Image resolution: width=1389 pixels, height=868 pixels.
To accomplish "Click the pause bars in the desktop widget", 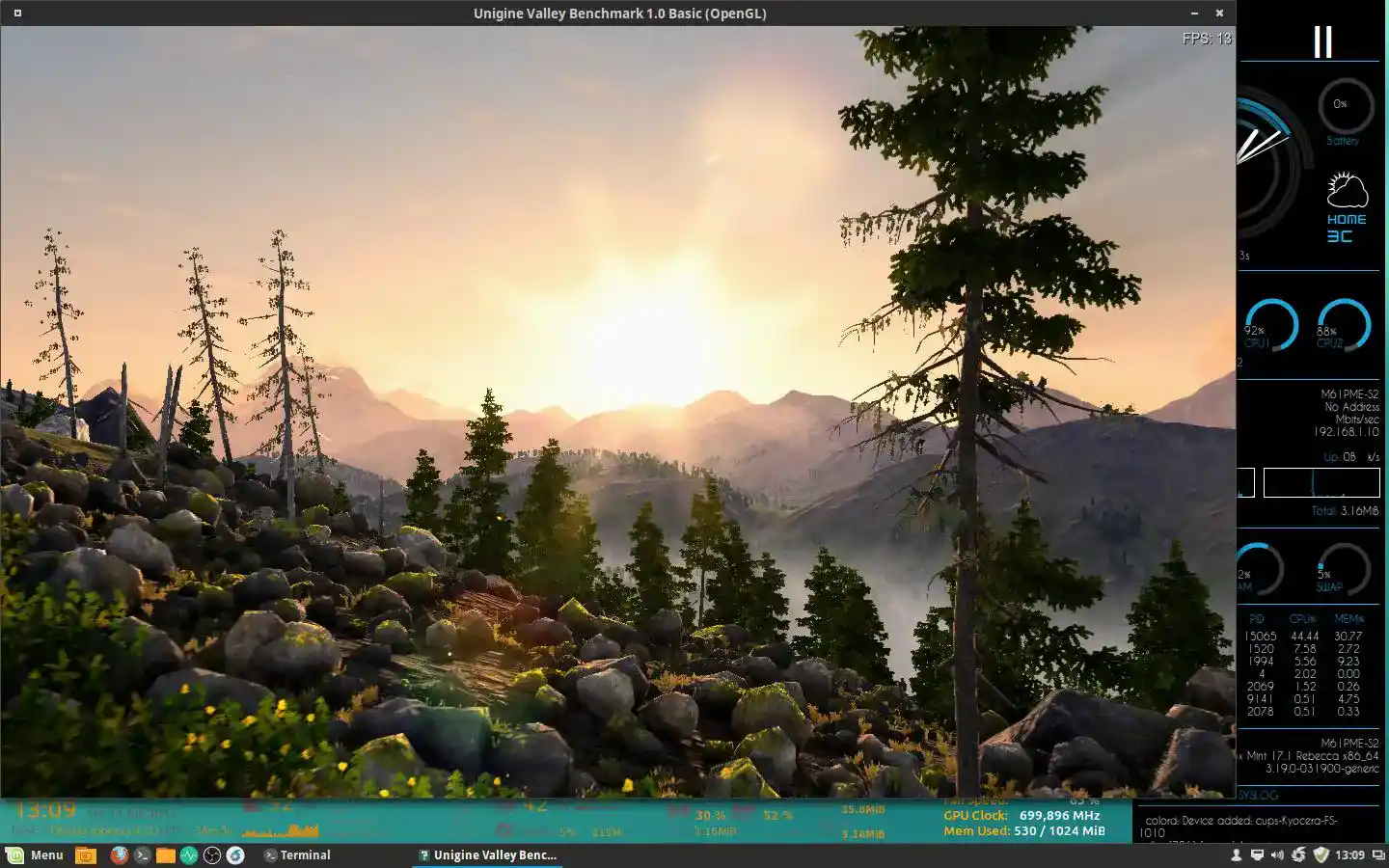I will [x=1323, y=41].
